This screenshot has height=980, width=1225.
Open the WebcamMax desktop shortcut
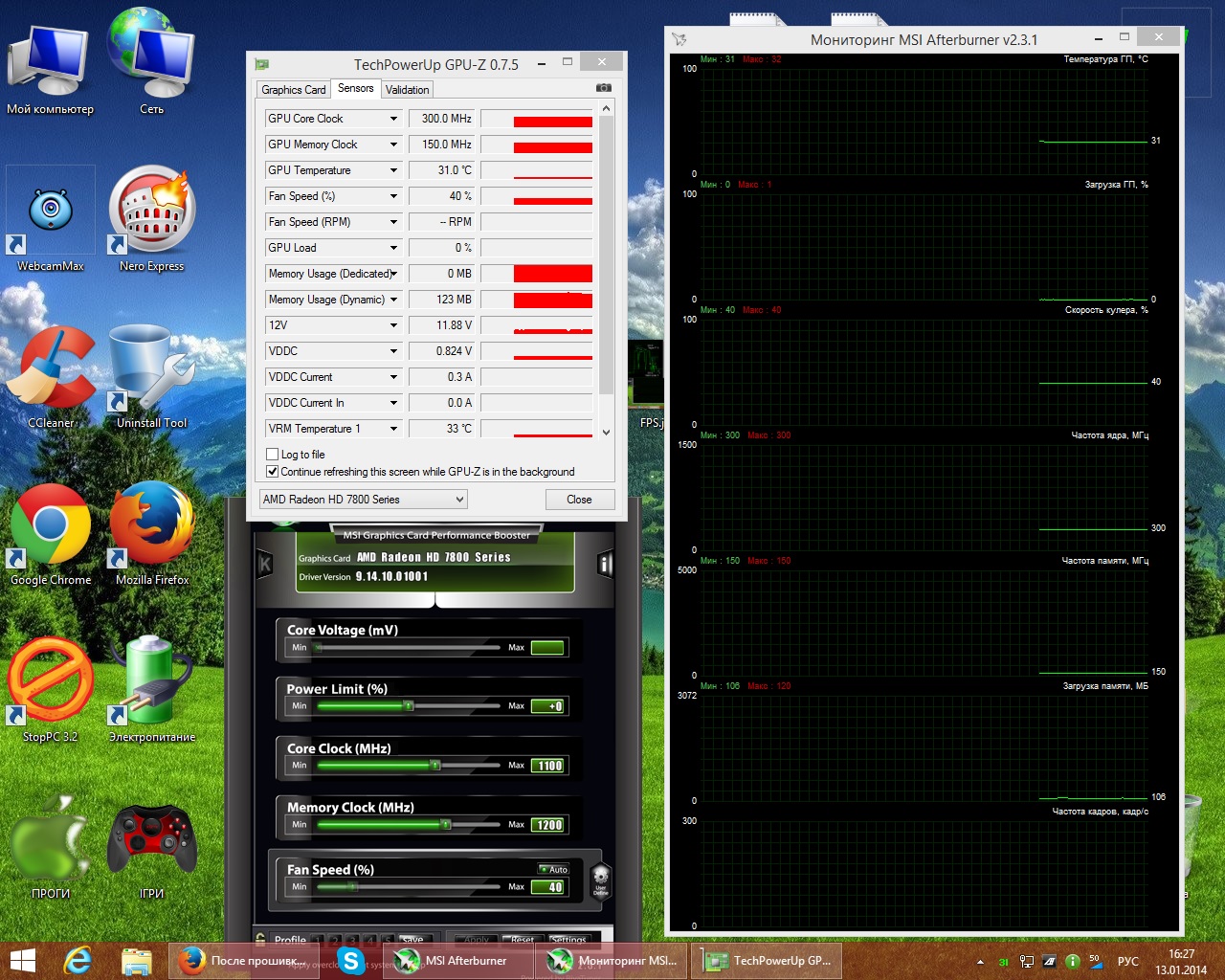pyautogui.click(x=51, y=216)
